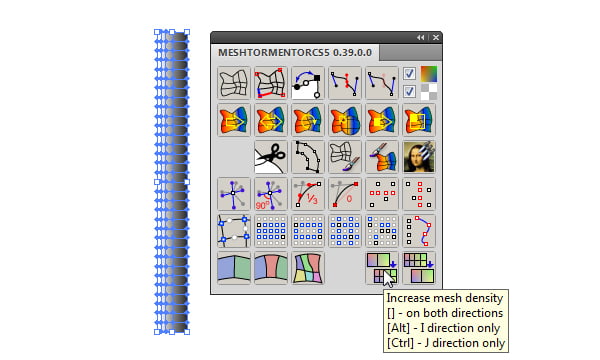Click the decrease mesh density icon
Screen dimensions: 600x360
[x=419, y=268]
